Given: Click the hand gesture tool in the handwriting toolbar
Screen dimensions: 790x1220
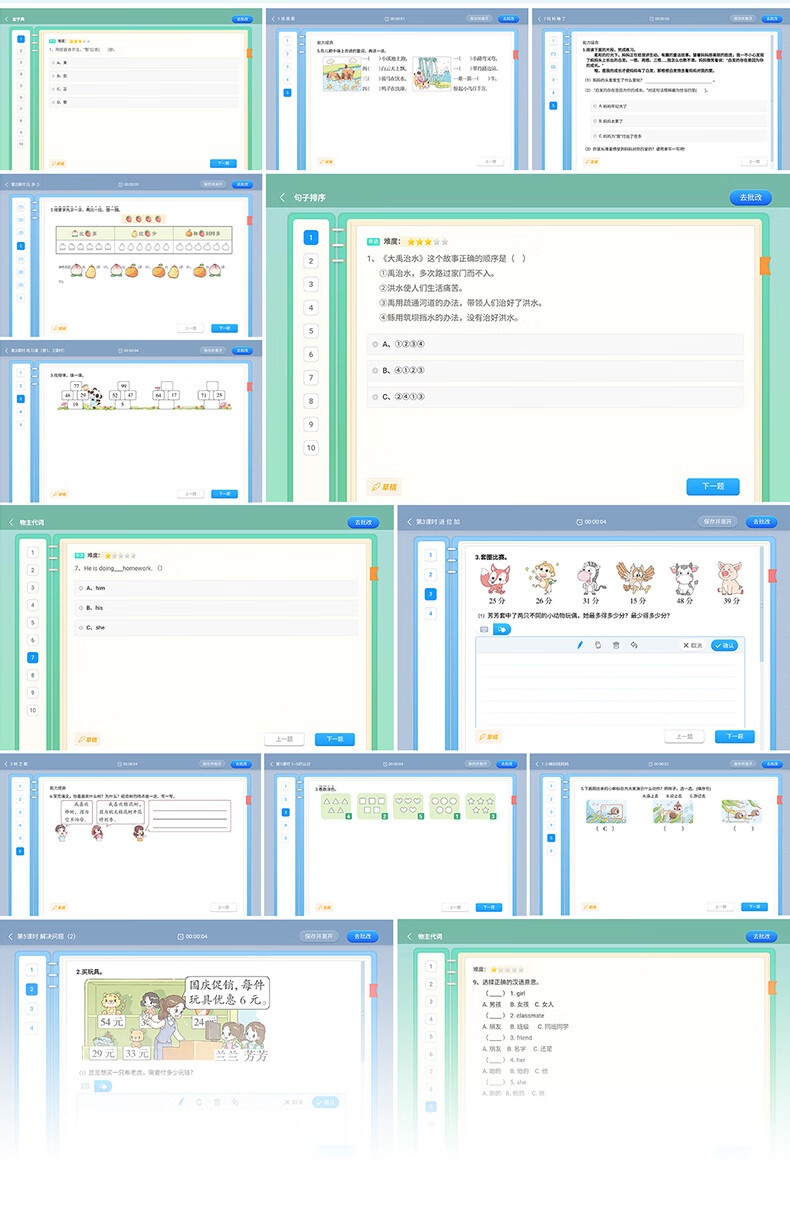Looking at the screenshot, I should 597,645.
